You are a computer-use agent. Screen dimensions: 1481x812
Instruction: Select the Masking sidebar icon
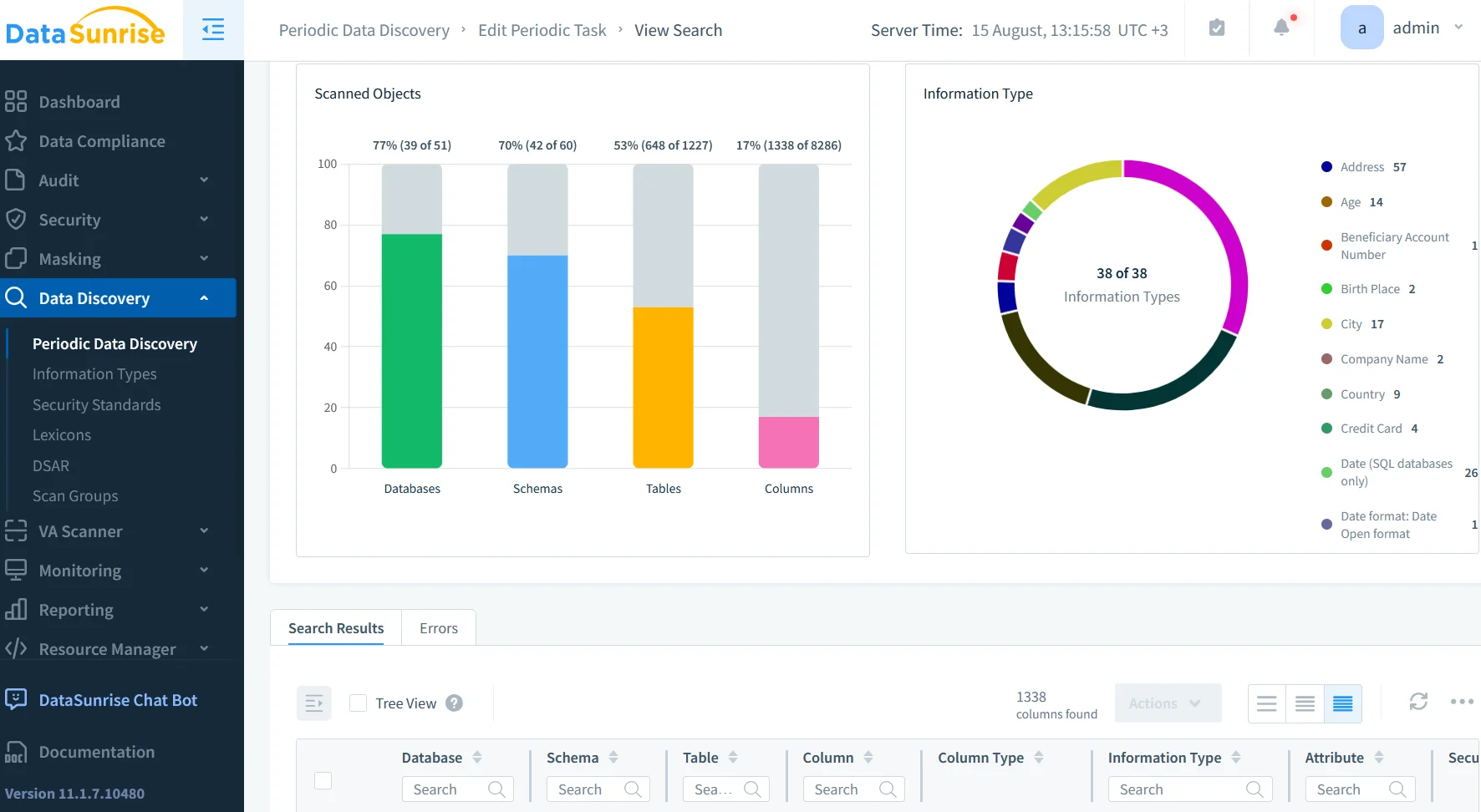17,258
